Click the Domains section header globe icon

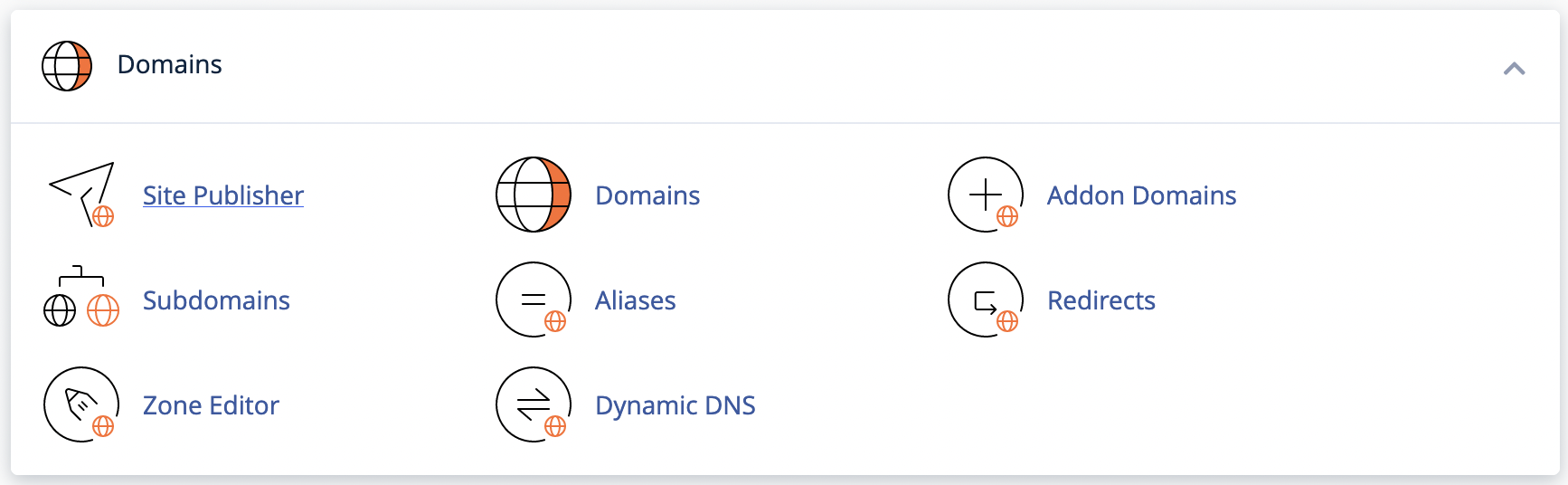tap(67, 66)
